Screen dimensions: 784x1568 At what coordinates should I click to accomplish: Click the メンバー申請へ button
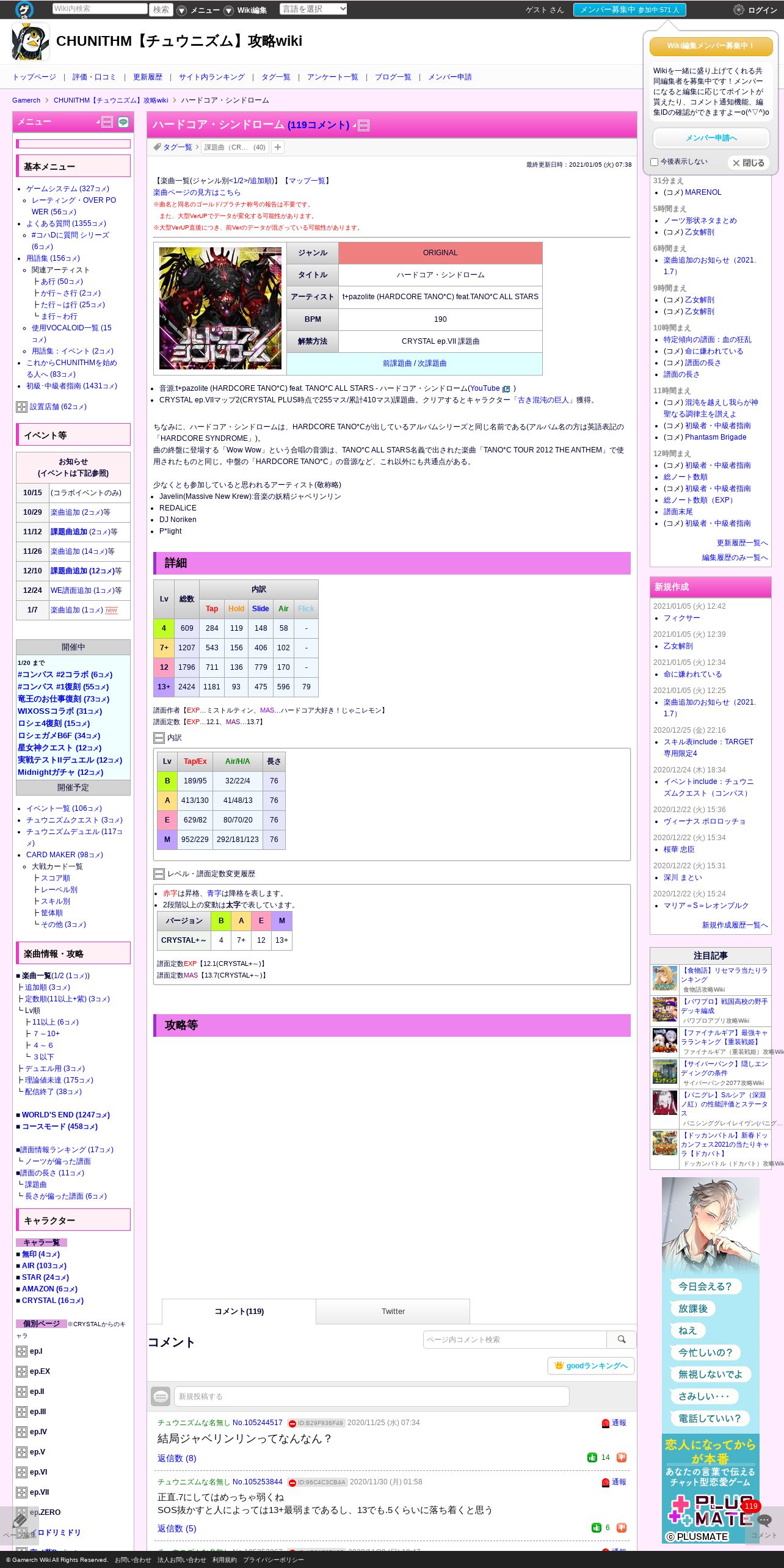[x=711, y=138]
